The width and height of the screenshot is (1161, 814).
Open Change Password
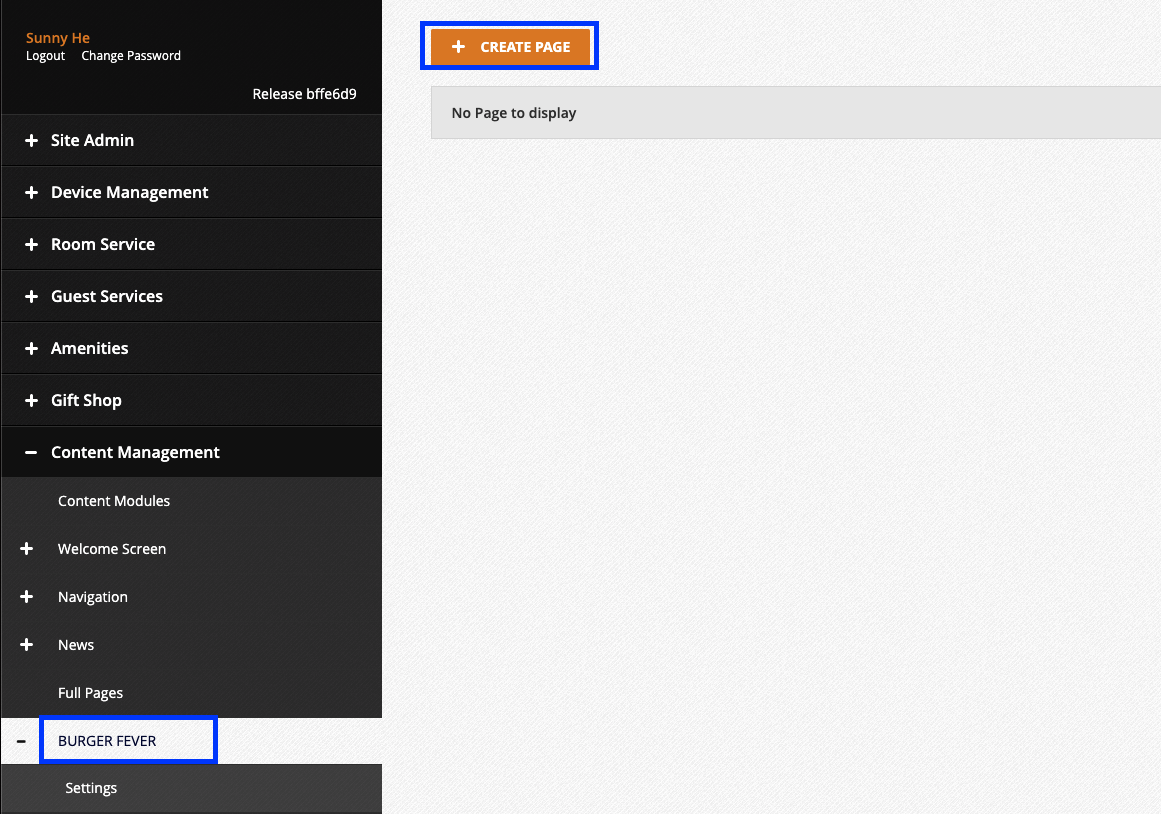[x=130, y=56]
